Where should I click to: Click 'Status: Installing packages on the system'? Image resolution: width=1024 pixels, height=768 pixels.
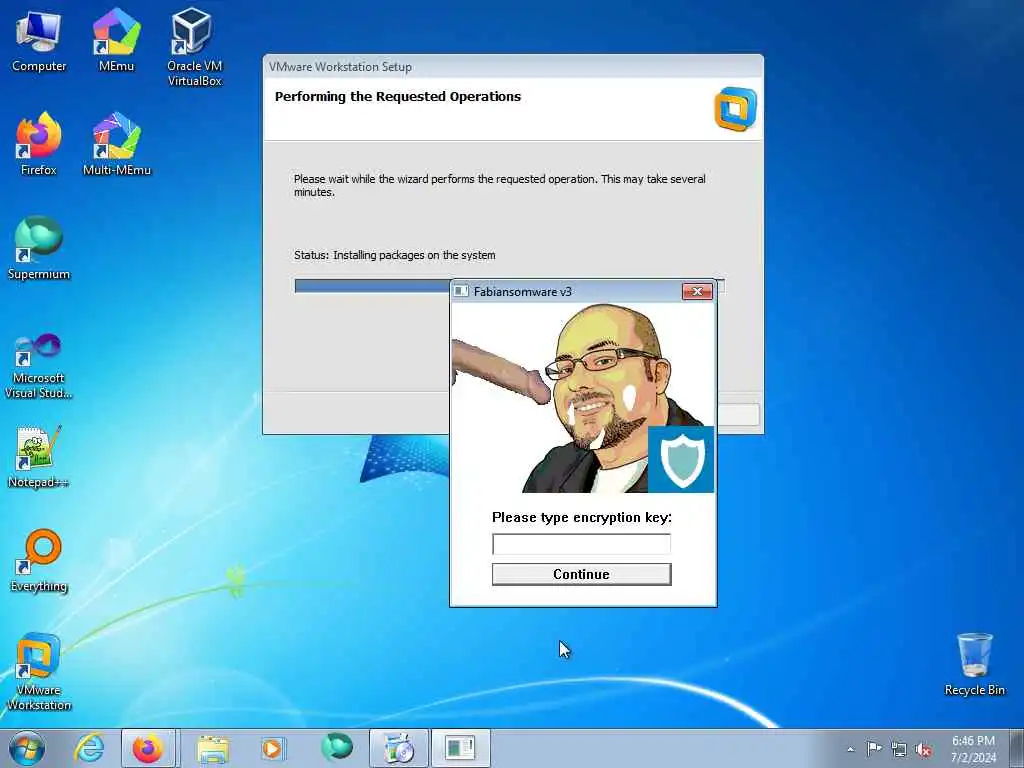click(x=394, y=255)
